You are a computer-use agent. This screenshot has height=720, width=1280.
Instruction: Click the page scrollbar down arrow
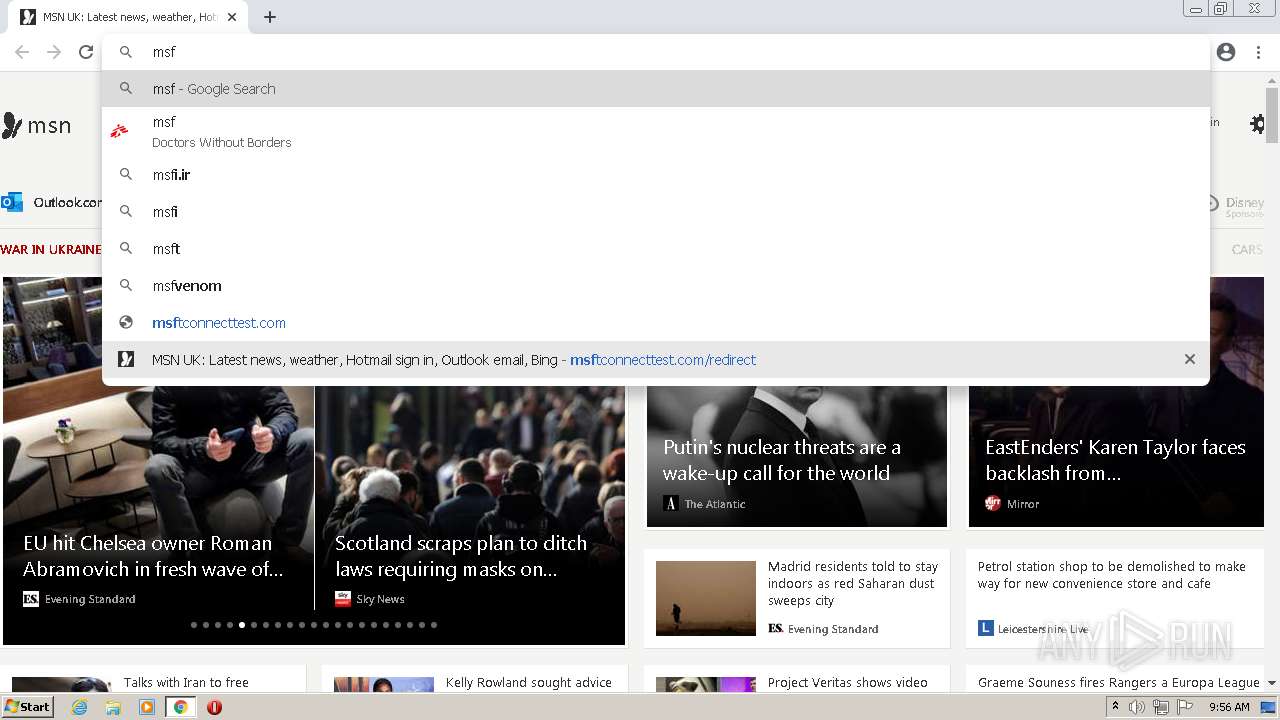coord(1272,683)
